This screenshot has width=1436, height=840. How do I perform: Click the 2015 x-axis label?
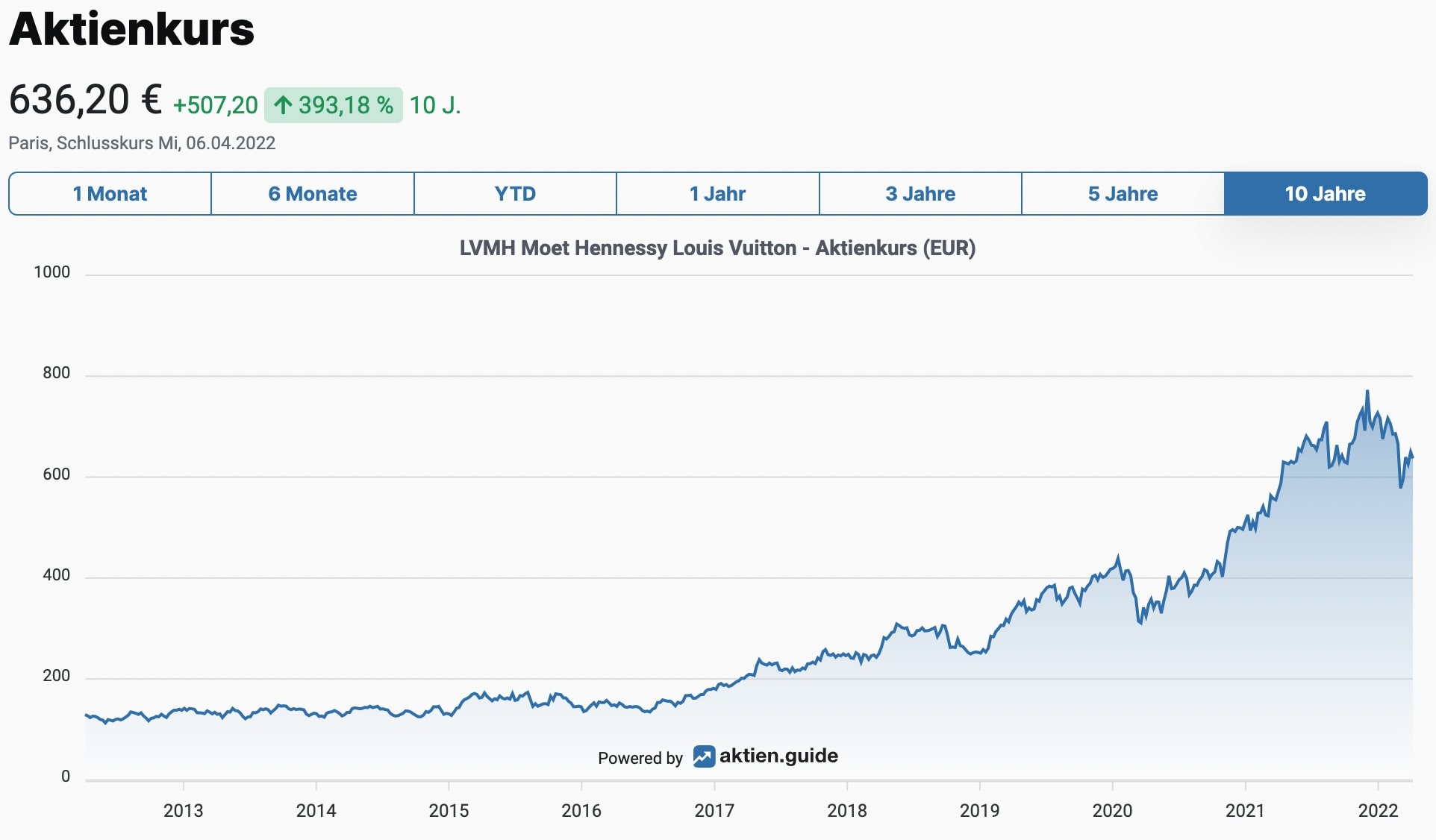[449, 811]
